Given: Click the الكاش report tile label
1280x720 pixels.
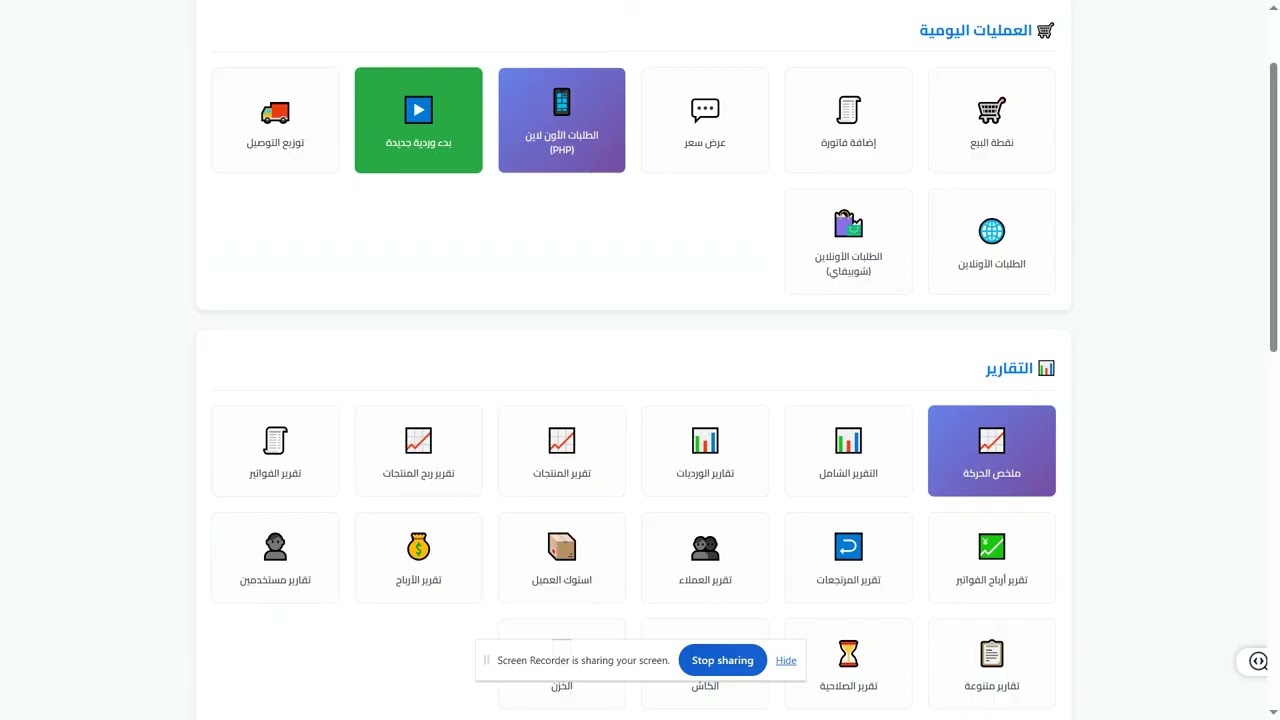Looking at the screenshot, I should pyautogui.click(x=705, y=686).
